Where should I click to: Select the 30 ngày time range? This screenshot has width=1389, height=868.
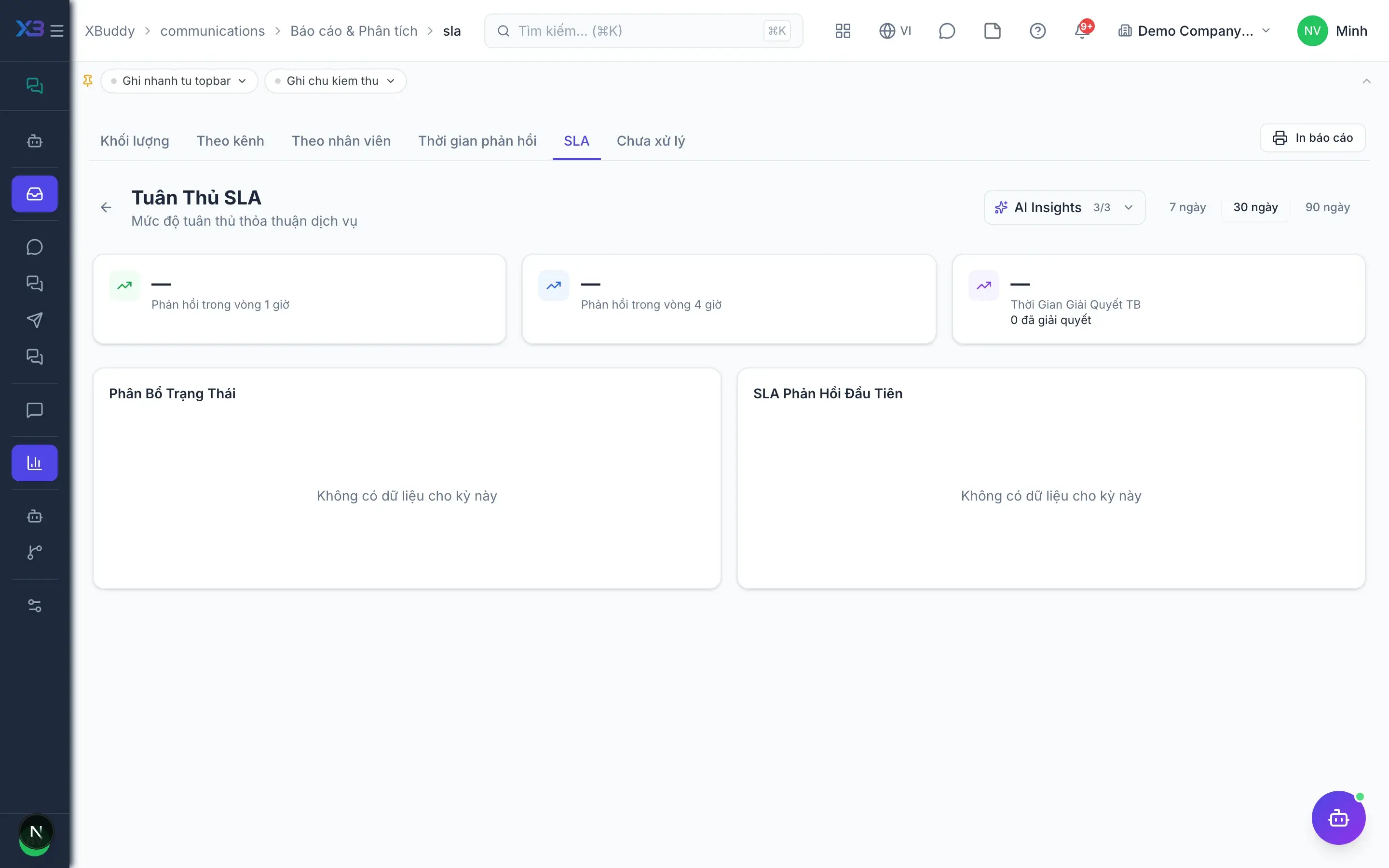pyautogui.click(x=1255, y=207)
